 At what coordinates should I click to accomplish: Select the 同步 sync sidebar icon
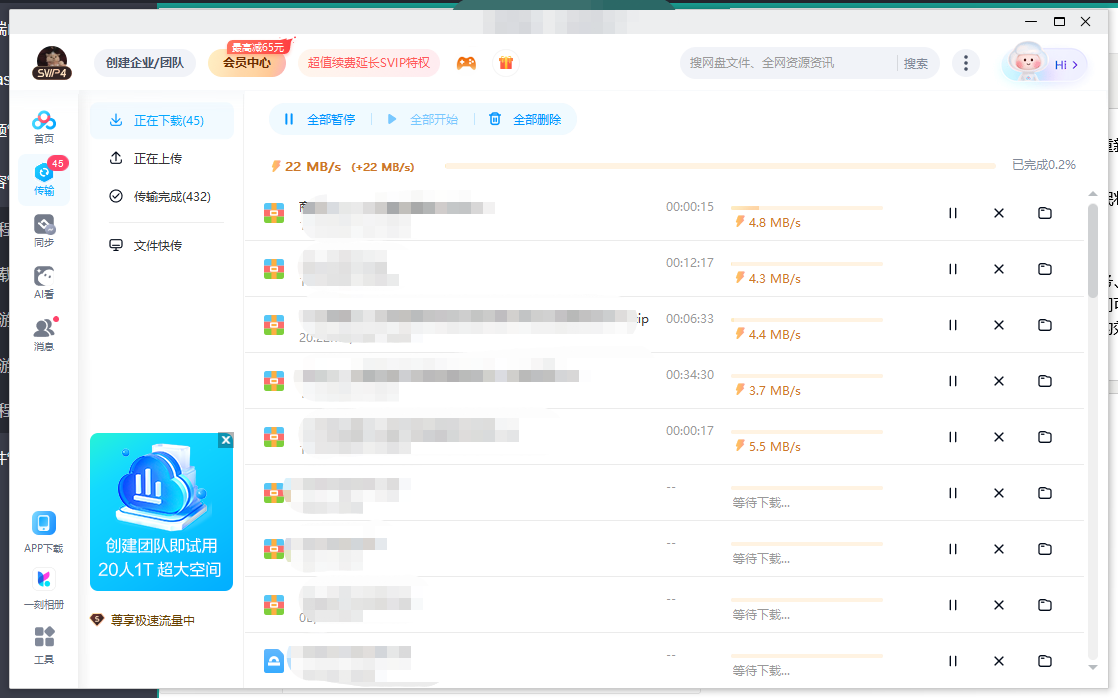click(x=43, y=231)
